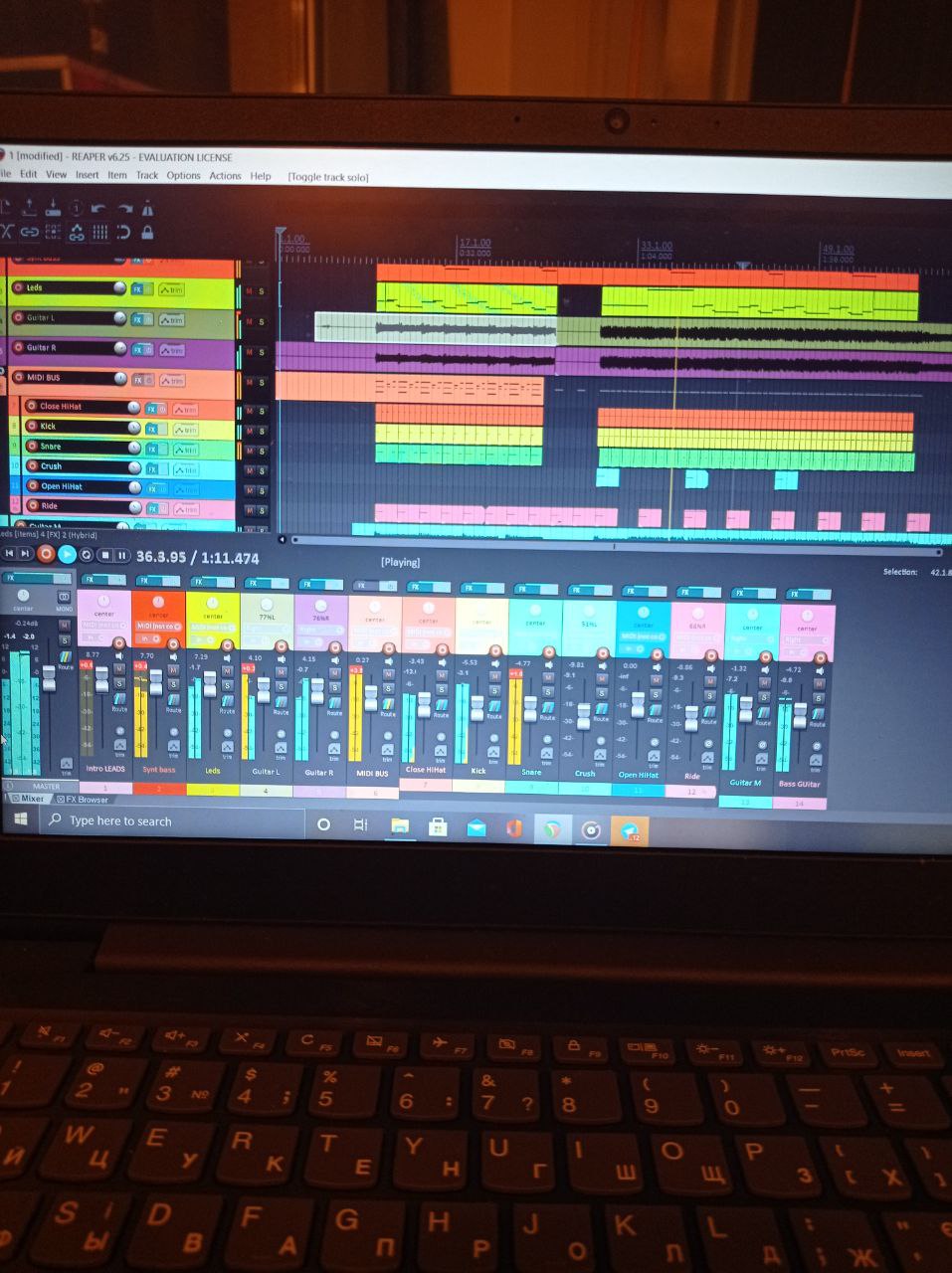Screen dimensions: 952x1273
Task: Open project settings info icon in the toolbar
Action: click(x=77, y=209)
